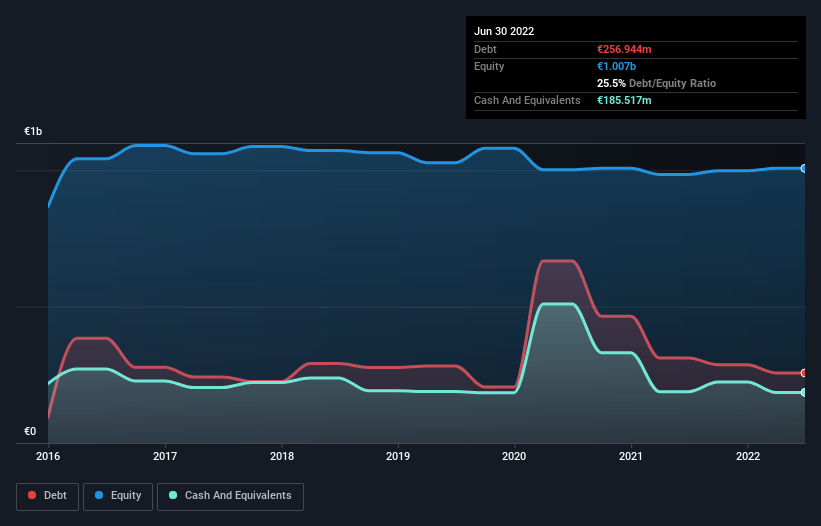Viewport: 821px width, 526px height.
Task: Select the Debt endpoint marker on chart
Action: click(804, 373)
